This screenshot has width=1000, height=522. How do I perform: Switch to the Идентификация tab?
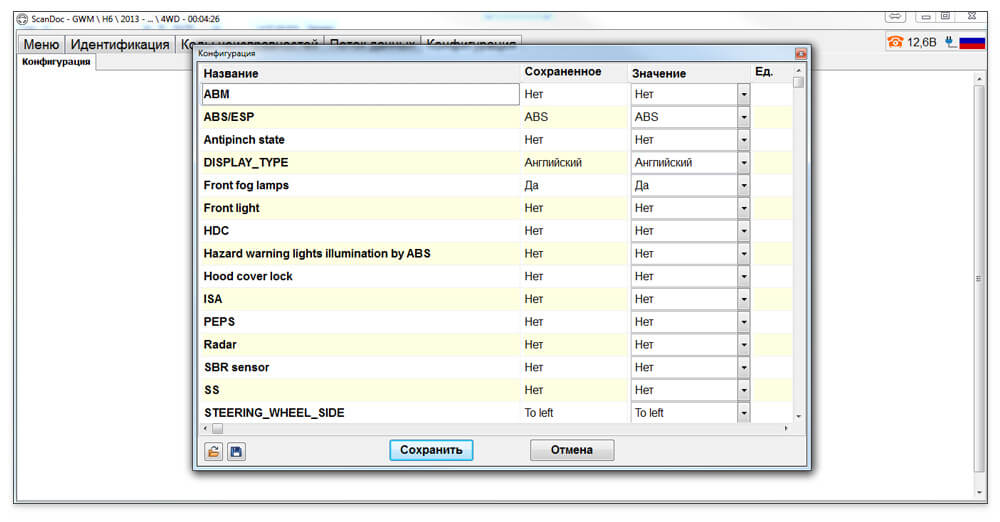(120, 45)
